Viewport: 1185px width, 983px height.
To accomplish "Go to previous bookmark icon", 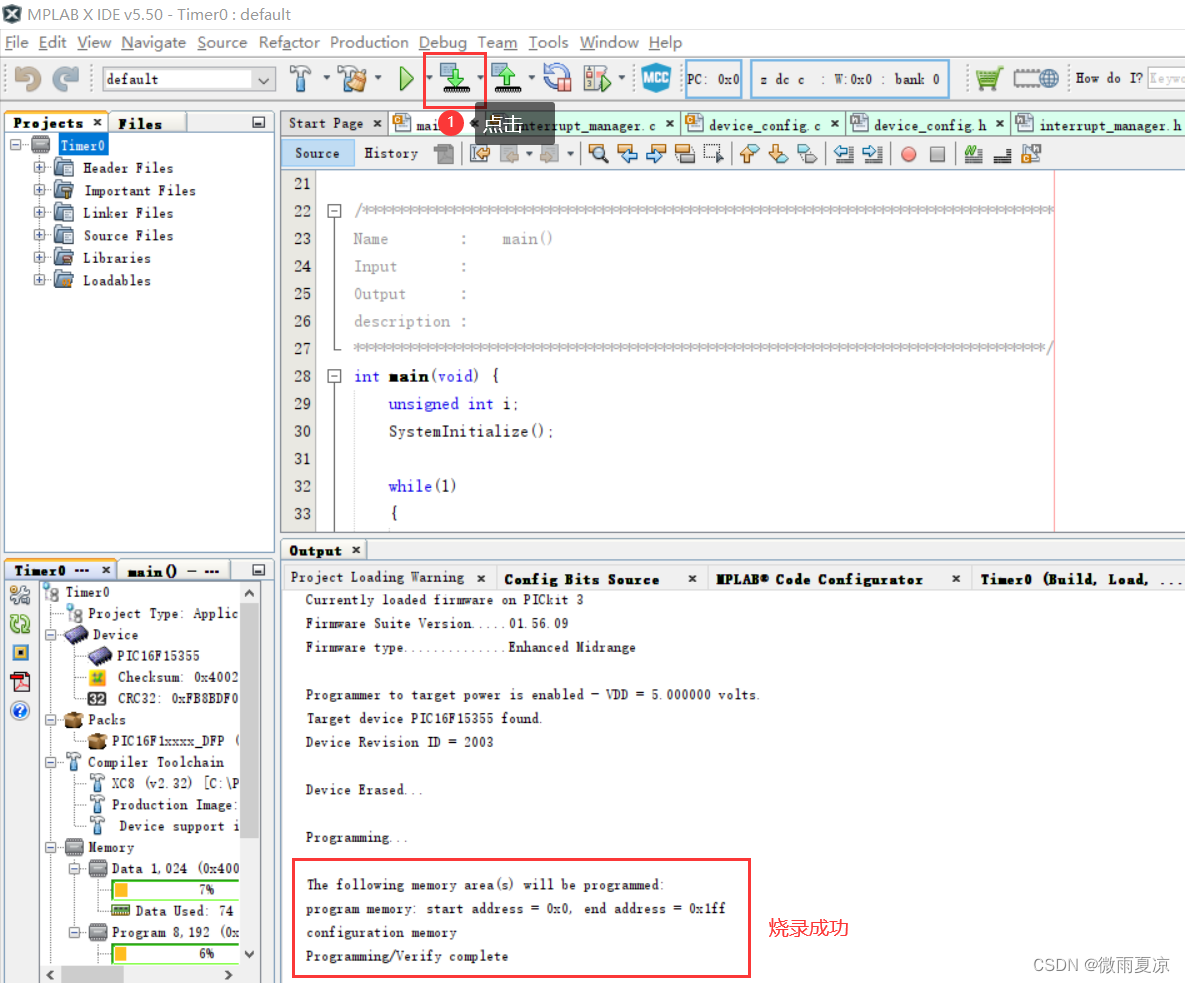I will click(x=749, y=154).
